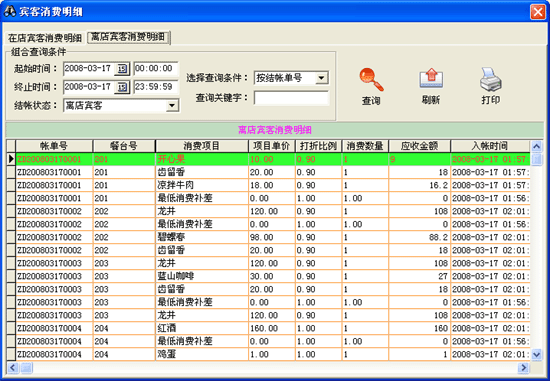This screenshot has width=550, height=381.
Task: Switch to 在店宾客消费明细 tab
Action: pos(45,38)
